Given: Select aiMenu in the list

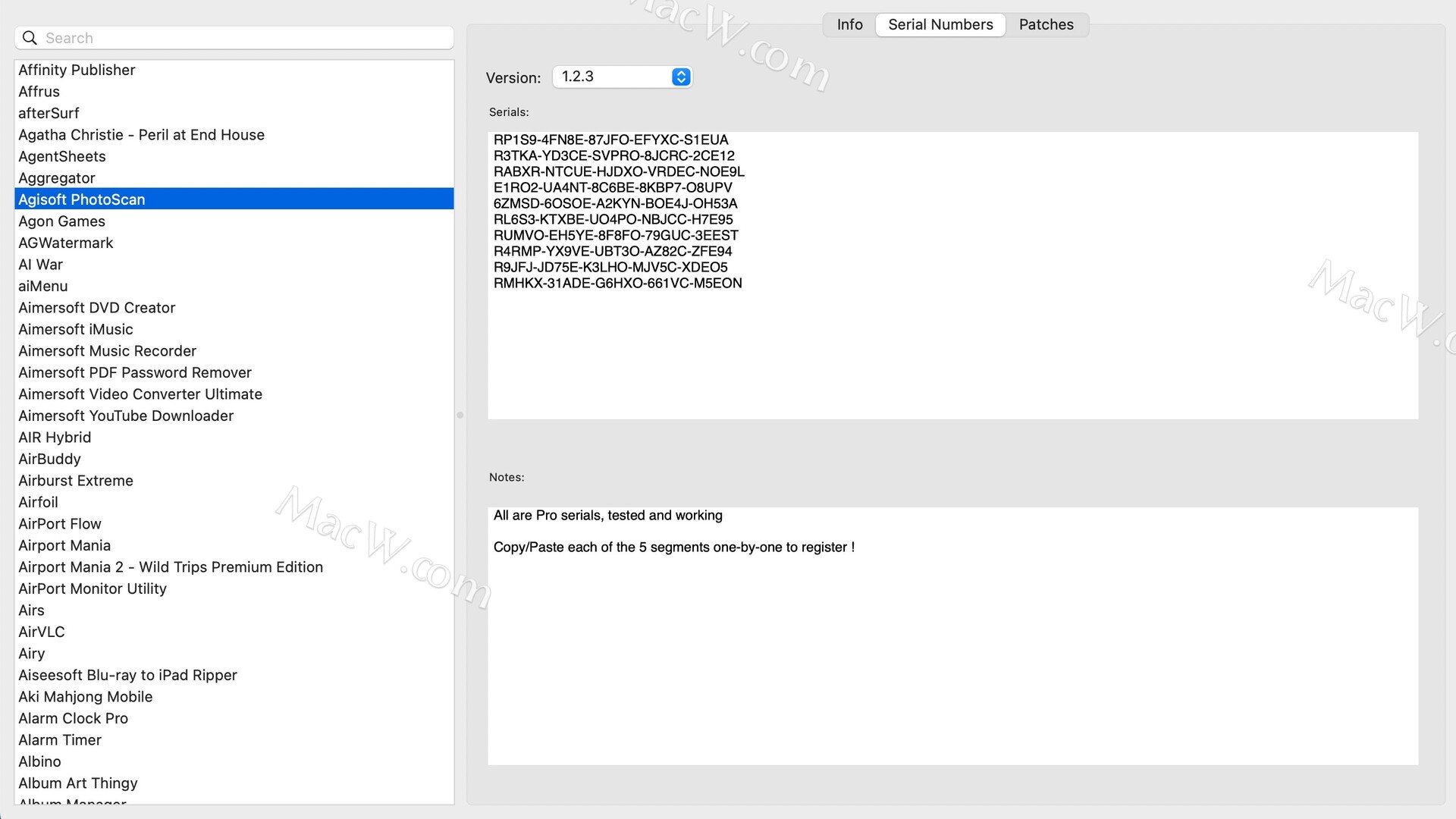Looking at the screenshot, I should 234,286.
